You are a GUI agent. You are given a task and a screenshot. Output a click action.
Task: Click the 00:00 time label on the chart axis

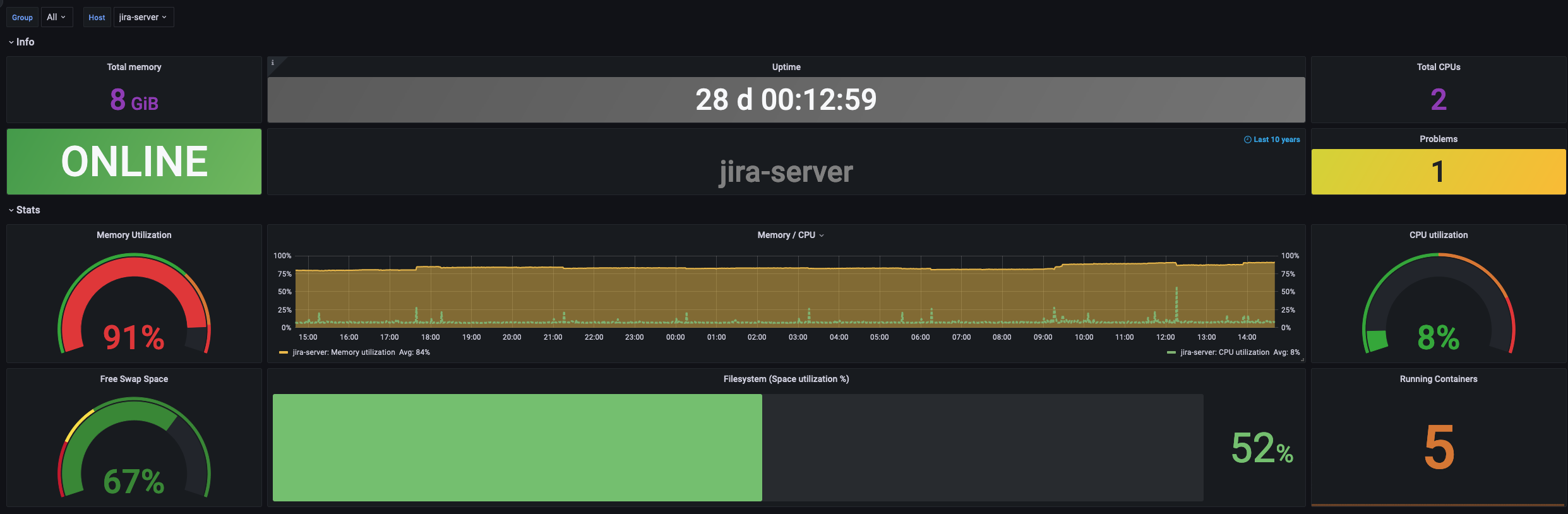675,337
